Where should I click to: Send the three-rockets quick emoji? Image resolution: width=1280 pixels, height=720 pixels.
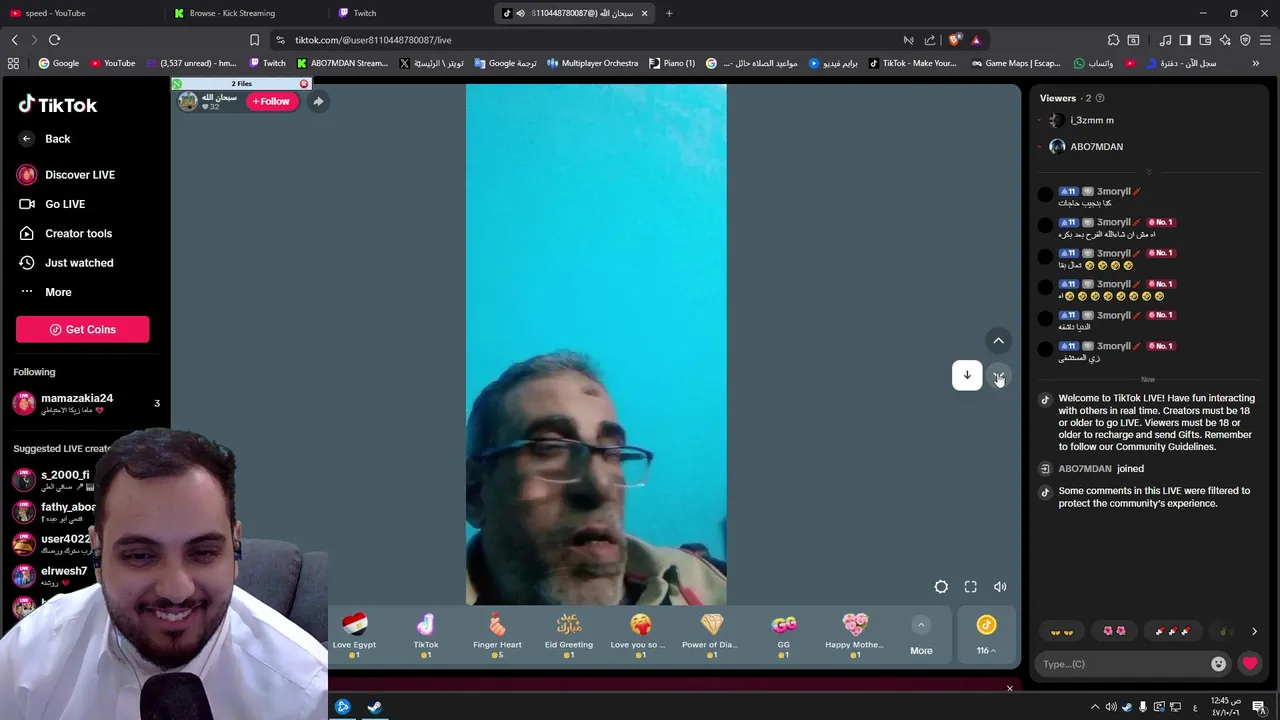tap(1173, 631)
